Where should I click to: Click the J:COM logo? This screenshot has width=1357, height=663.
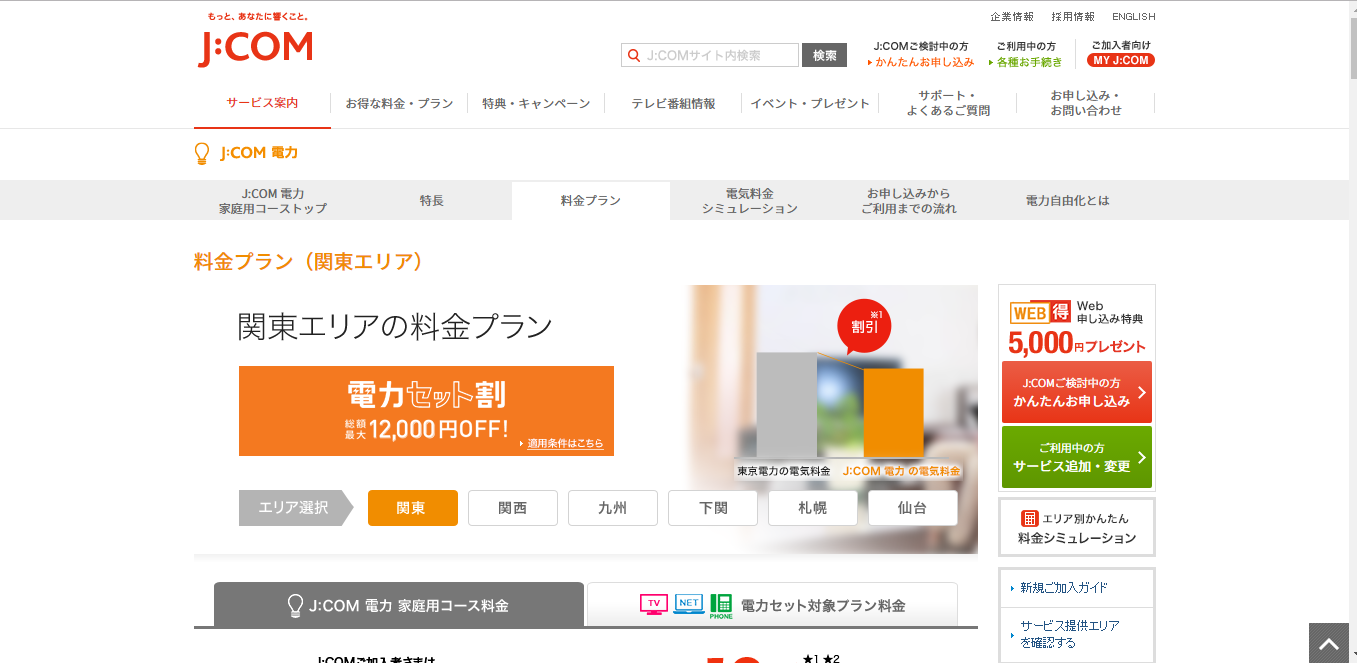click(x=255, y=48)
